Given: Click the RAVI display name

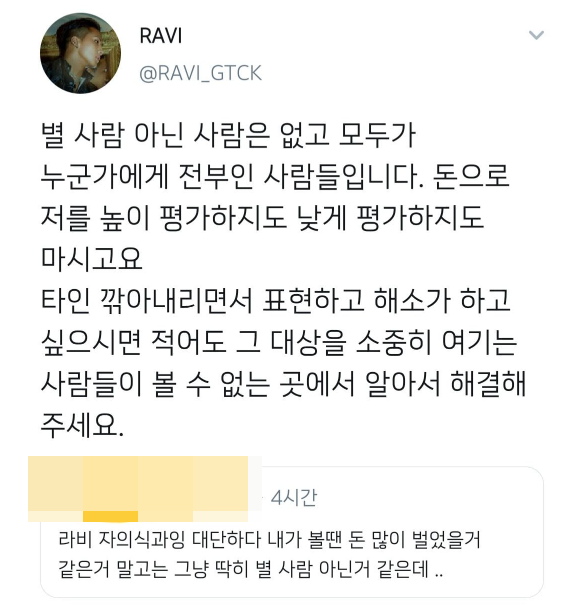Looking at the screenshot, I should [x=161, y=36].
